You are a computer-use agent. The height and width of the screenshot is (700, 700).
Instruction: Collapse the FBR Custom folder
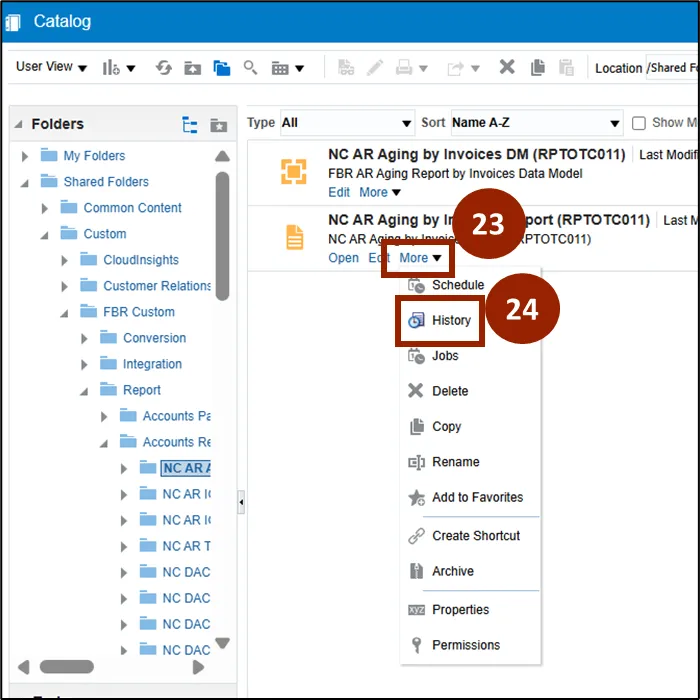[64, 313]
